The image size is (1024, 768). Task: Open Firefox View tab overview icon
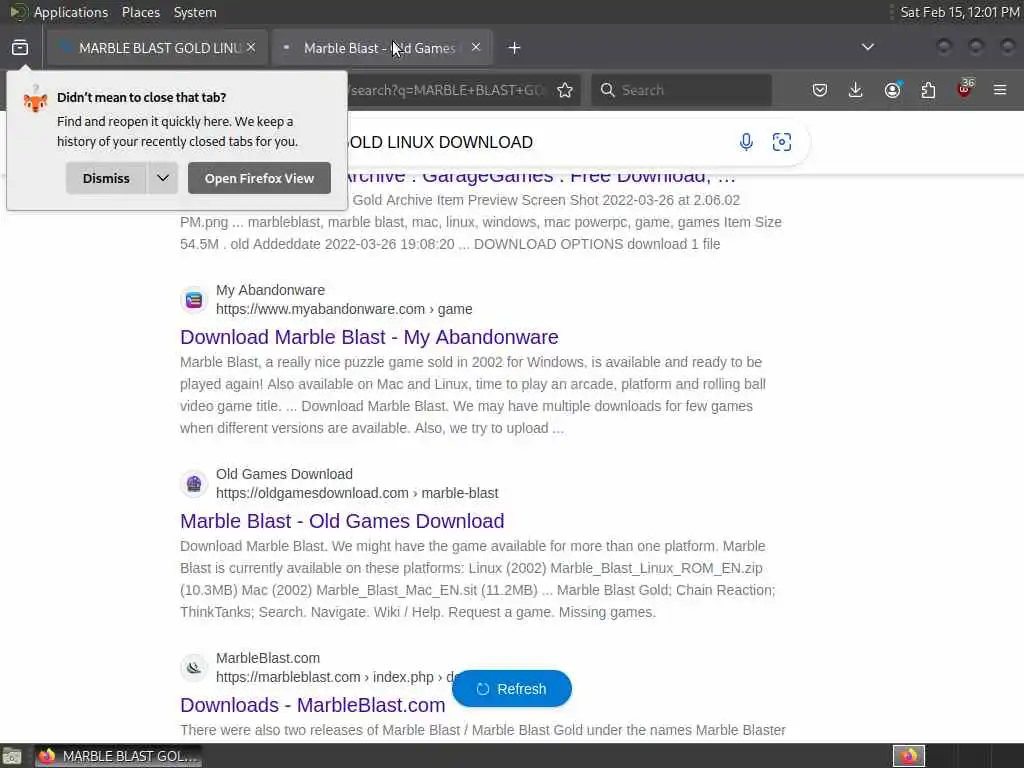pos(20,48)
